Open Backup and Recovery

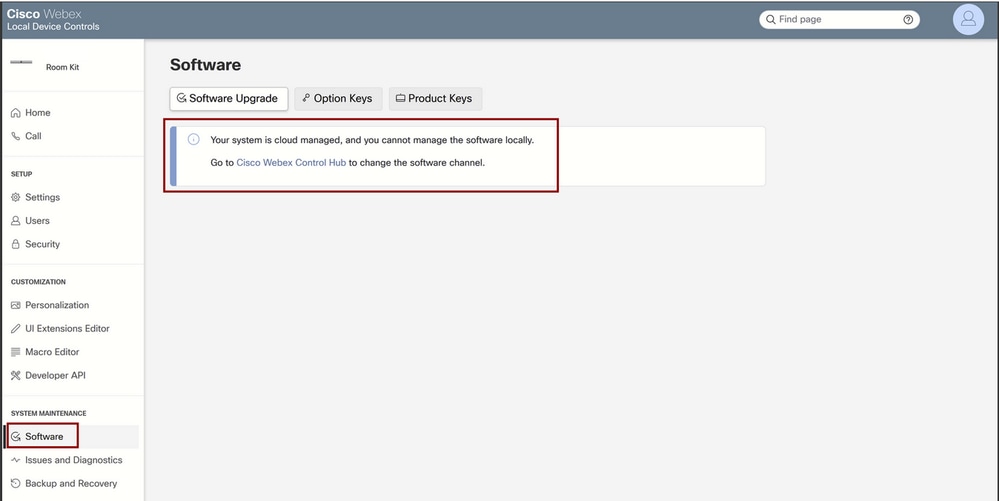tap(71, 484)
